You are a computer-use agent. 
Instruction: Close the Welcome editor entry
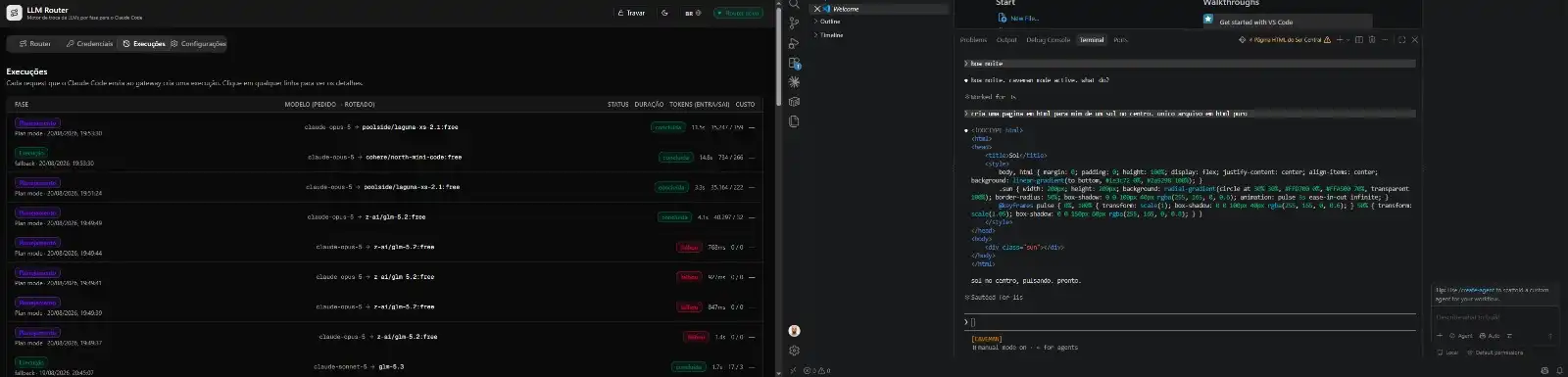click(x=817, y=9)
